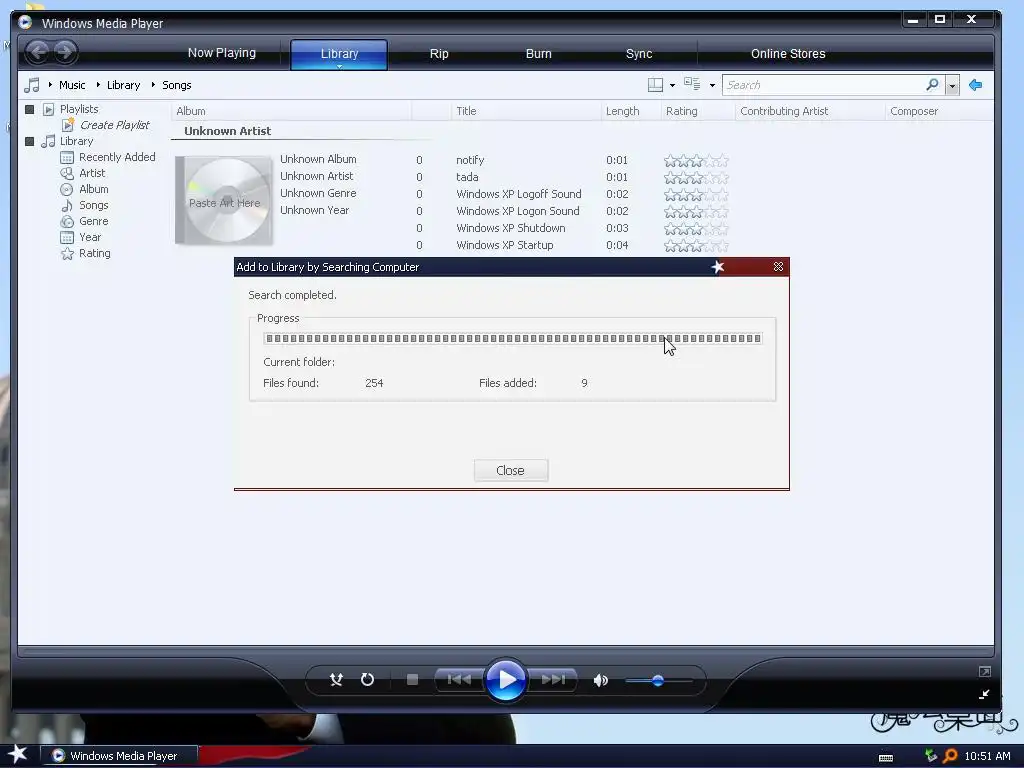The height and width of the screenshot is (768, 1024).
Task: Sort by the Rating column header
Action: pyautogui.click(x=698, y=111)
